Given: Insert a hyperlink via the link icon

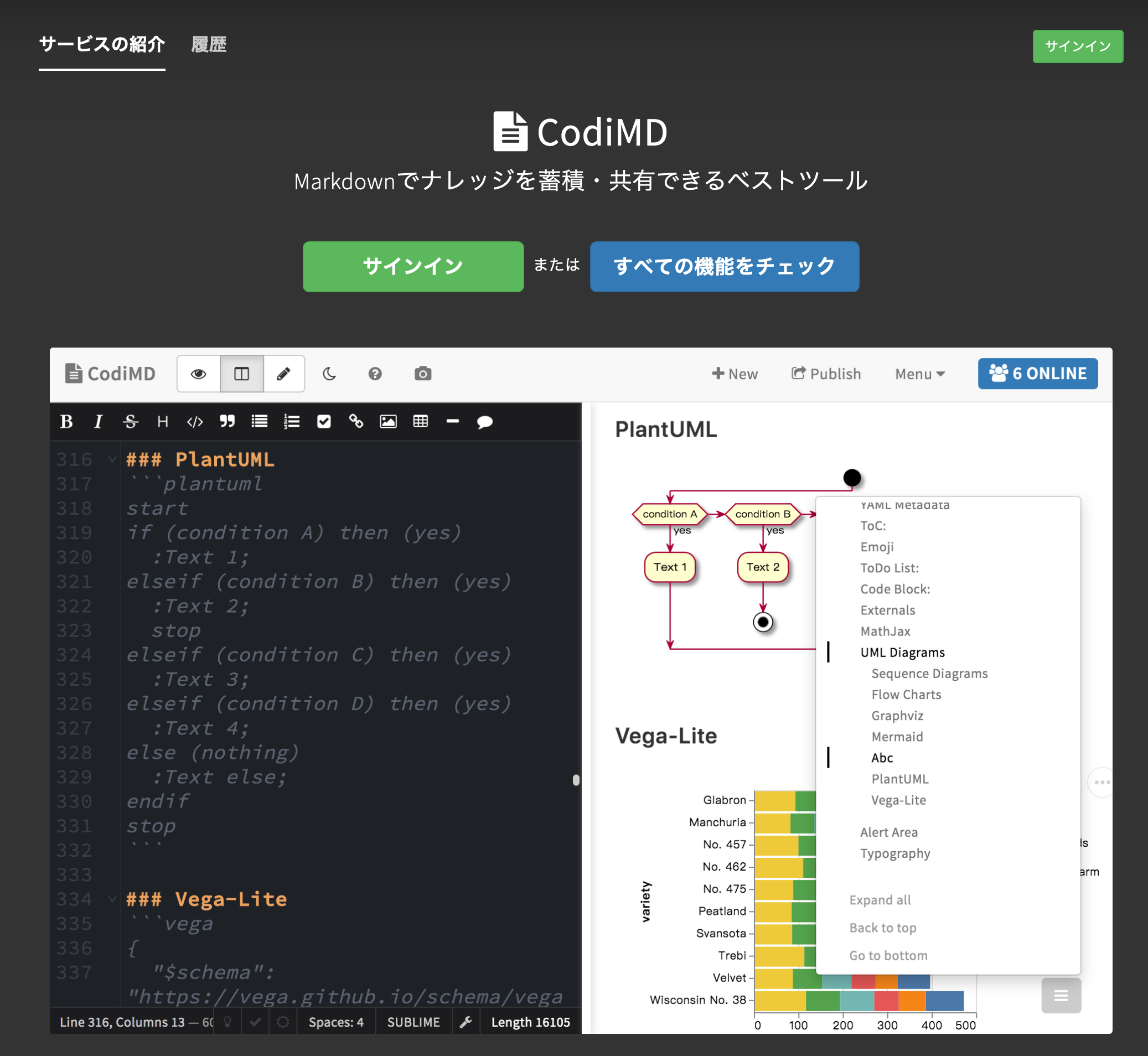Looking at the screenshot, I should [x=356, y=422].
